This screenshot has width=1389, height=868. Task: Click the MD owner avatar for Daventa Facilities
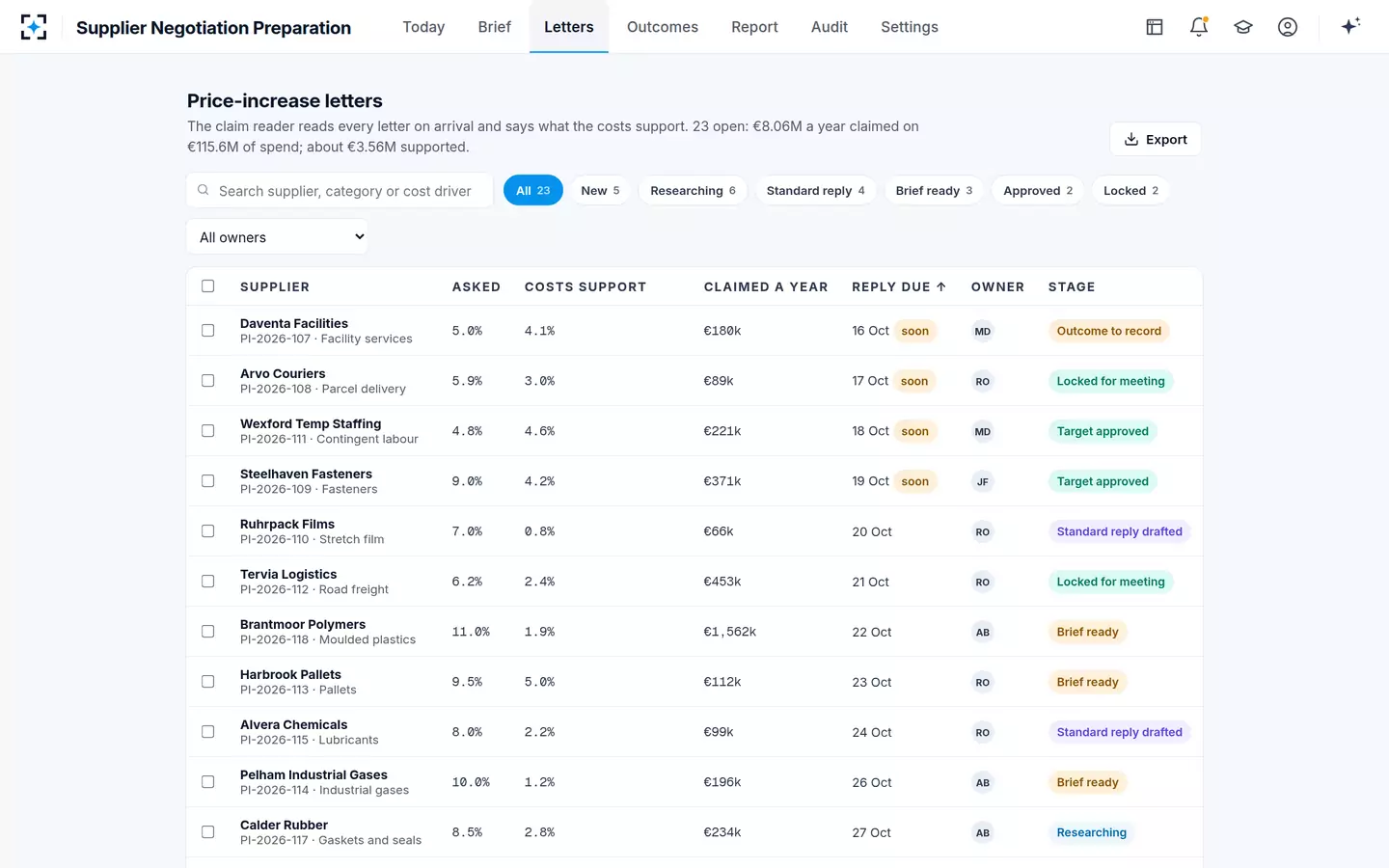point(982,331)
